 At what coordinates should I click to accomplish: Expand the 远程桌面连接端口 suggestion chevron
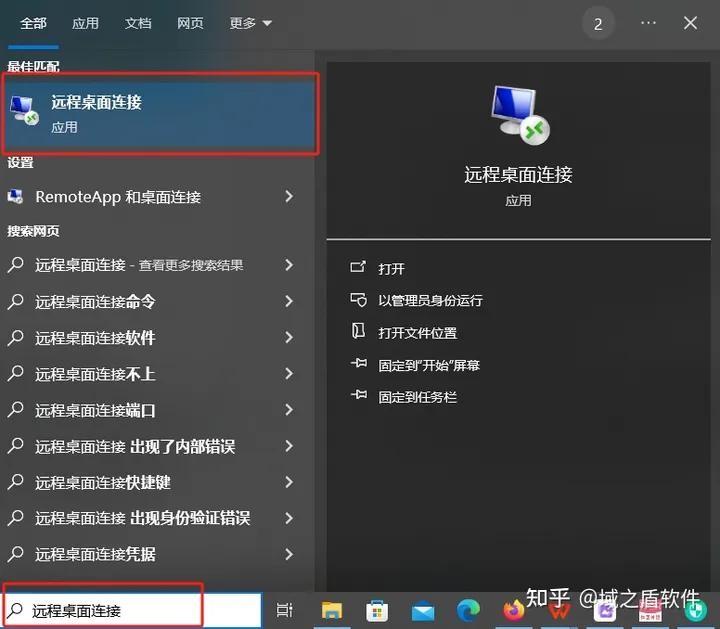click(289, 410)
